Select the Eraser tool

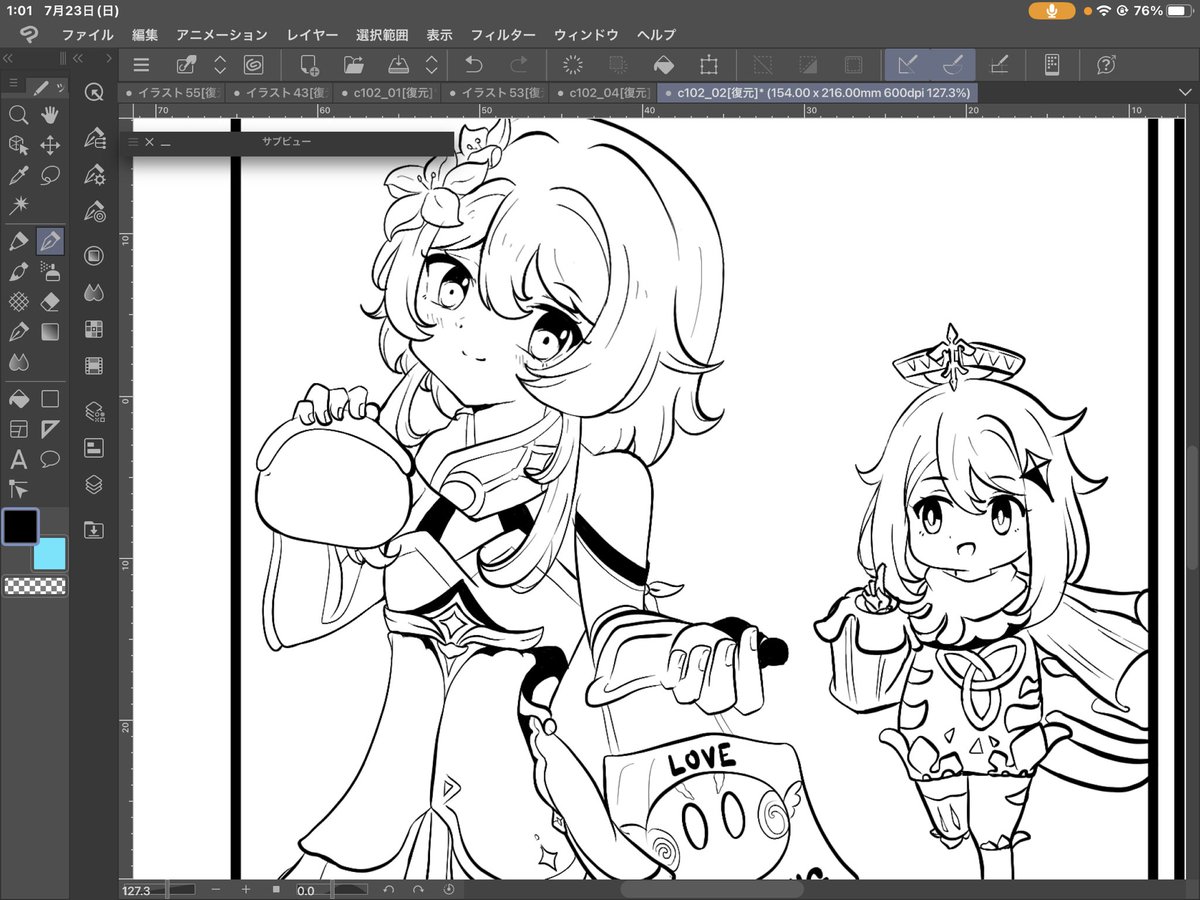click(50, 301)
